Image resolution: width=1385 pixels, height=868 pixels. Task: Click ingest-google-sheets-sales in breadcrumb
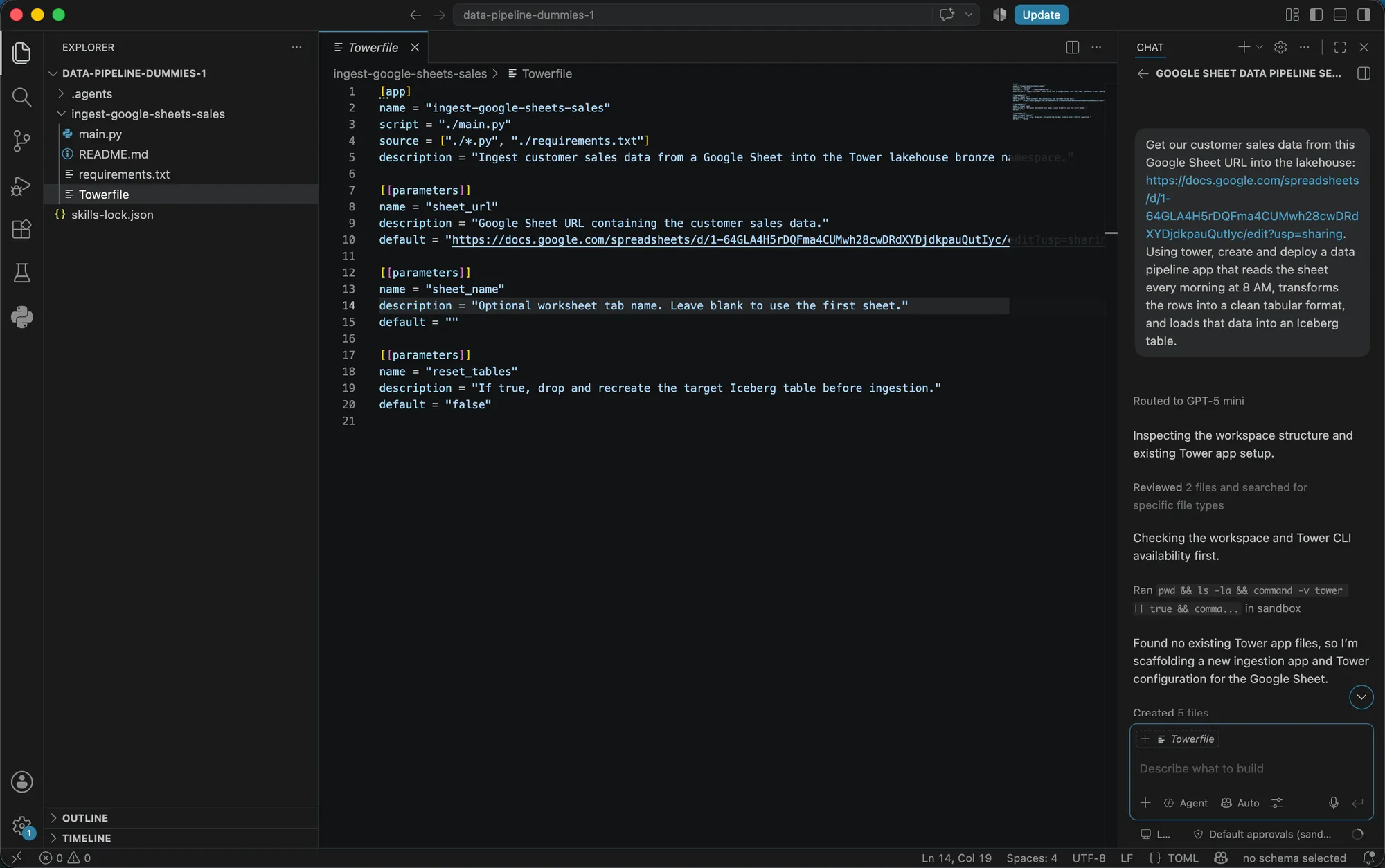pos(410,73)
